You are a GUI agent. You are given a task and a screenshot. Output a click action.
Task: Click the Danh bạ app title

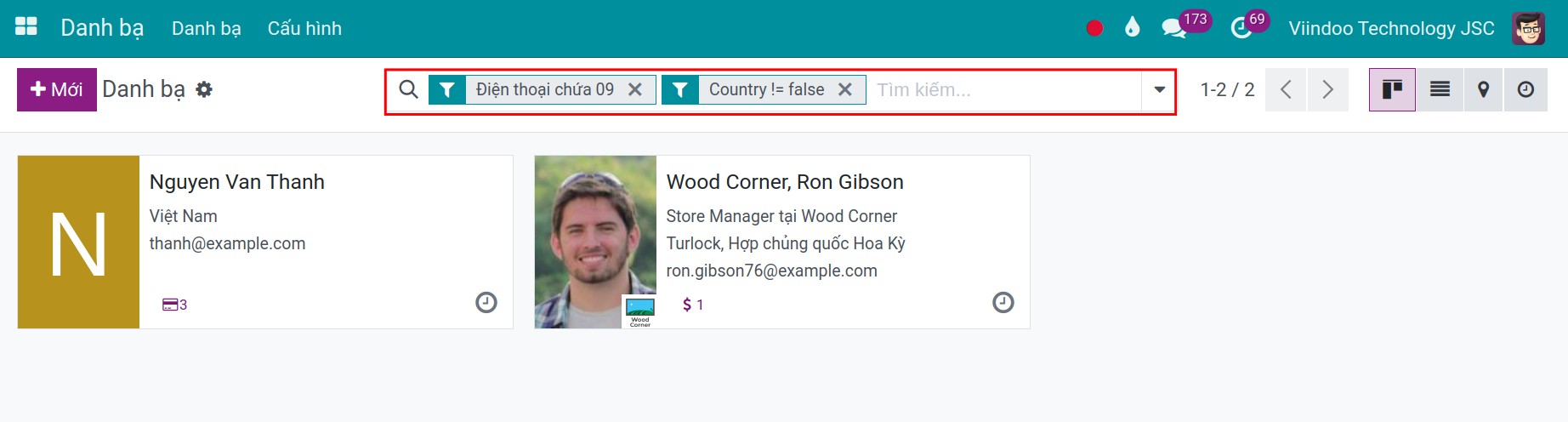102,28
